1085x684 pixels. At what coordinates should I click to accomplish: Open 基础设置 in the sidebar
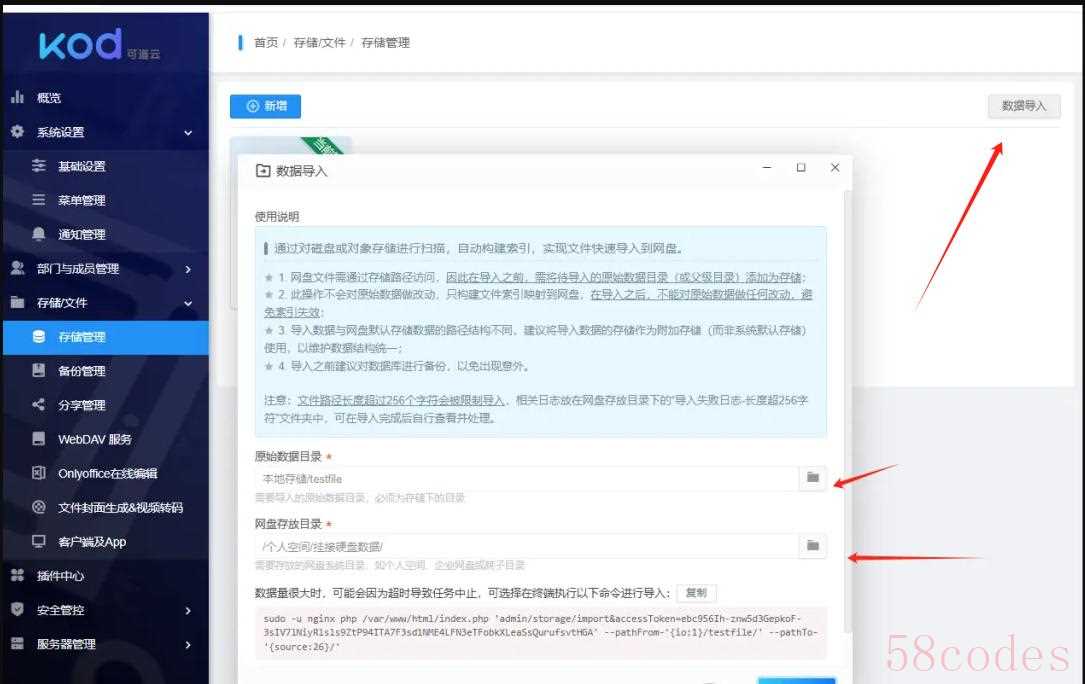click(x=105, y=166)
